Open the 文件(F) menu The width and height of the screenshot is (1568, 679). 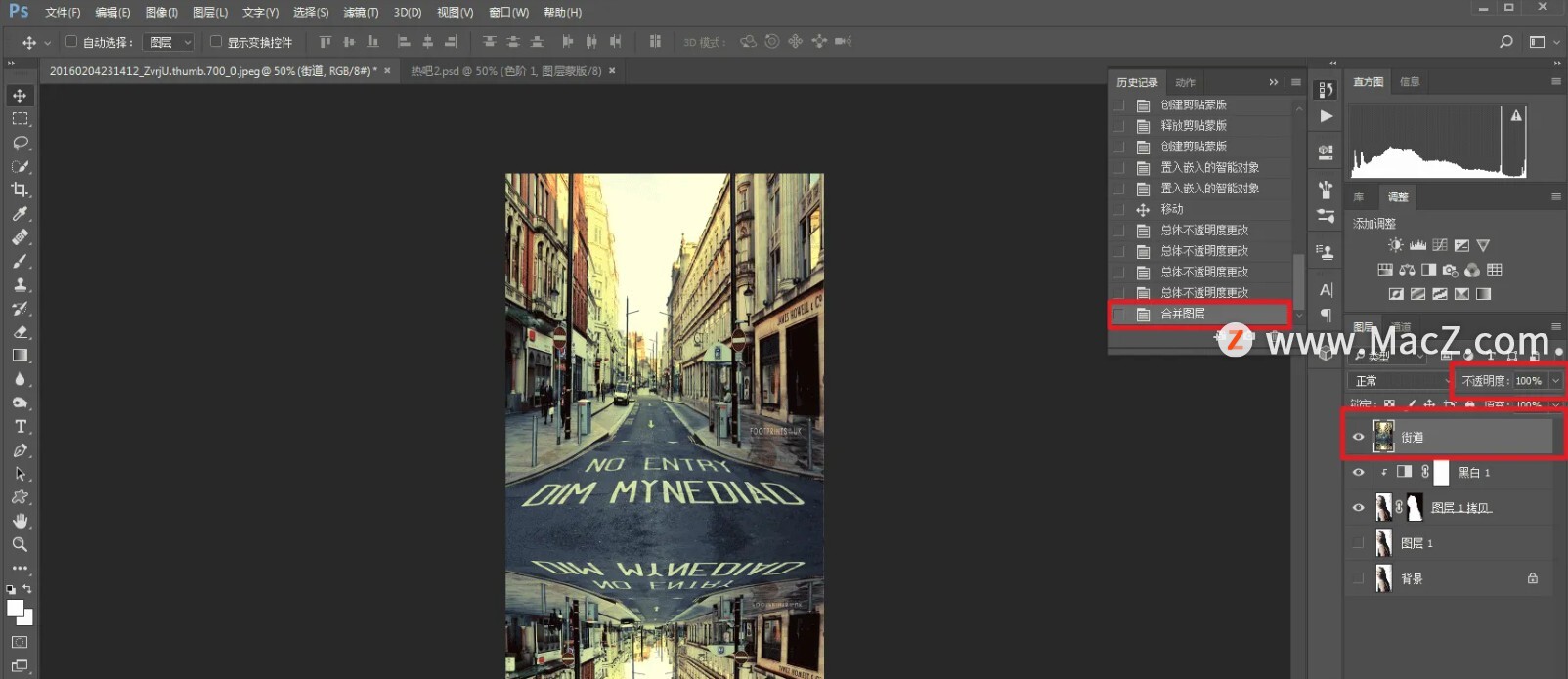pos(63,13)
